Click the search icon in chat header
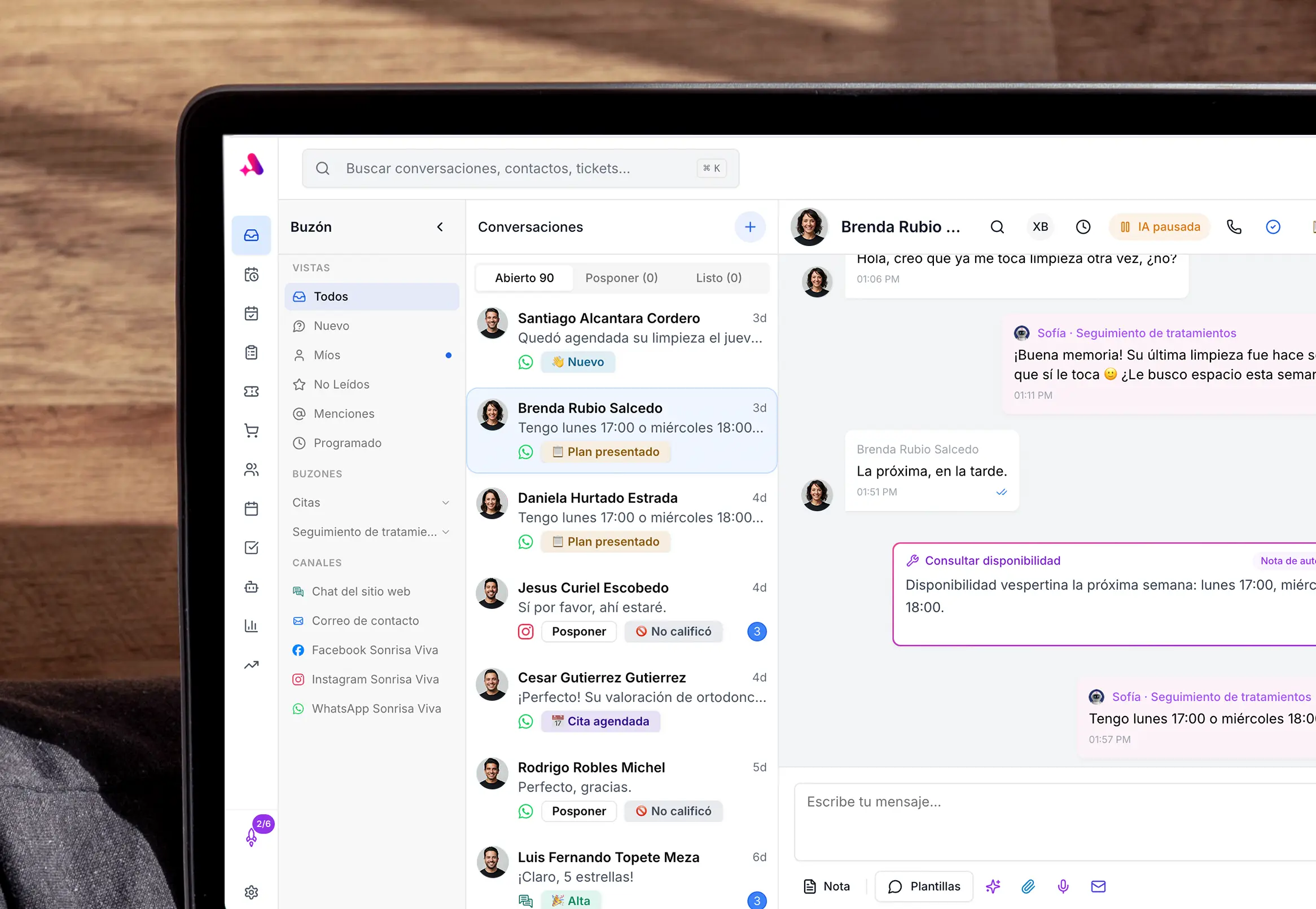Screen dimensions: 1316x909 pos(997,227)
